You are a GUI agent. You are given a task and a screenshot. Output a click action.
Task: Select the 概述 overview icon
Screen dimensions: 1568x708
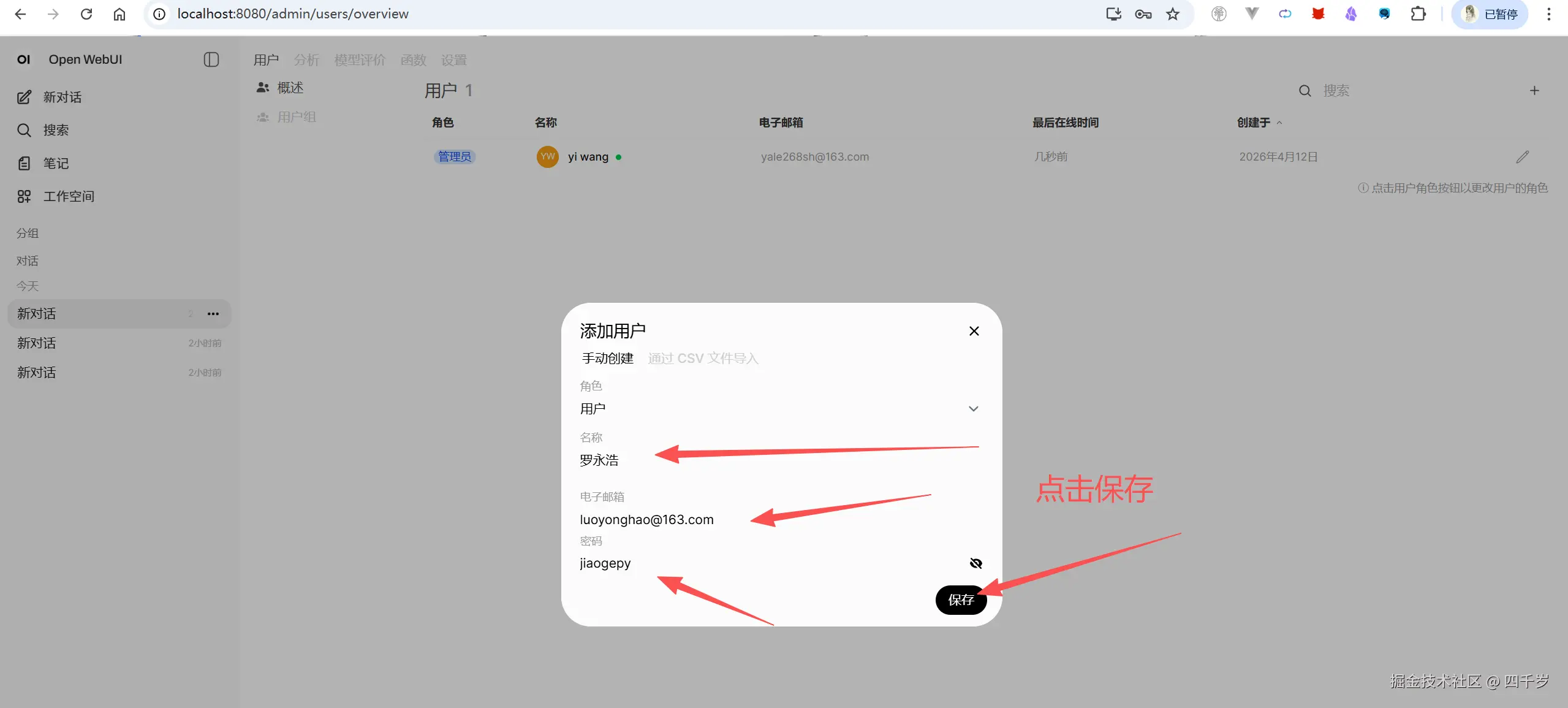pos(262,87)
